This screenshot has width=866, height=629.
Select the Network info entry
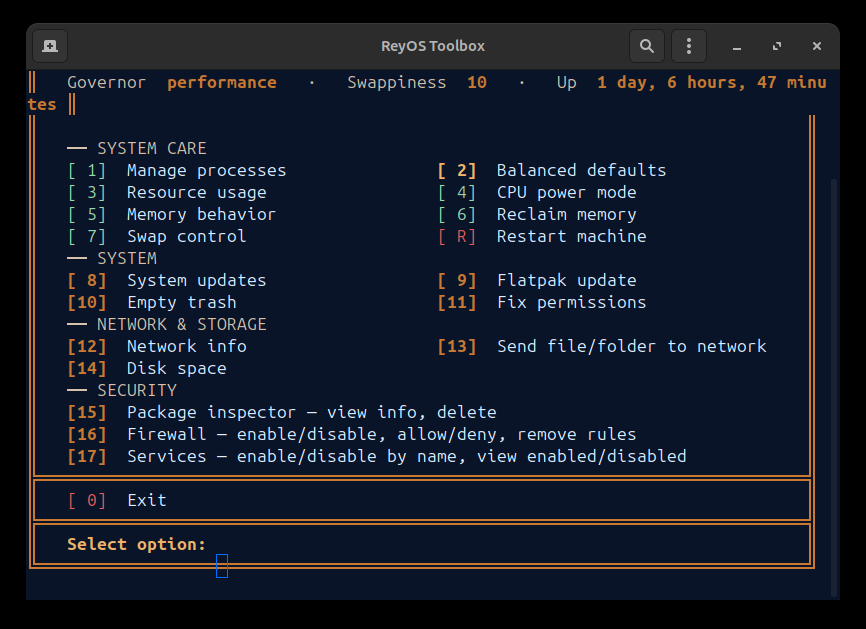coord(157,346)
